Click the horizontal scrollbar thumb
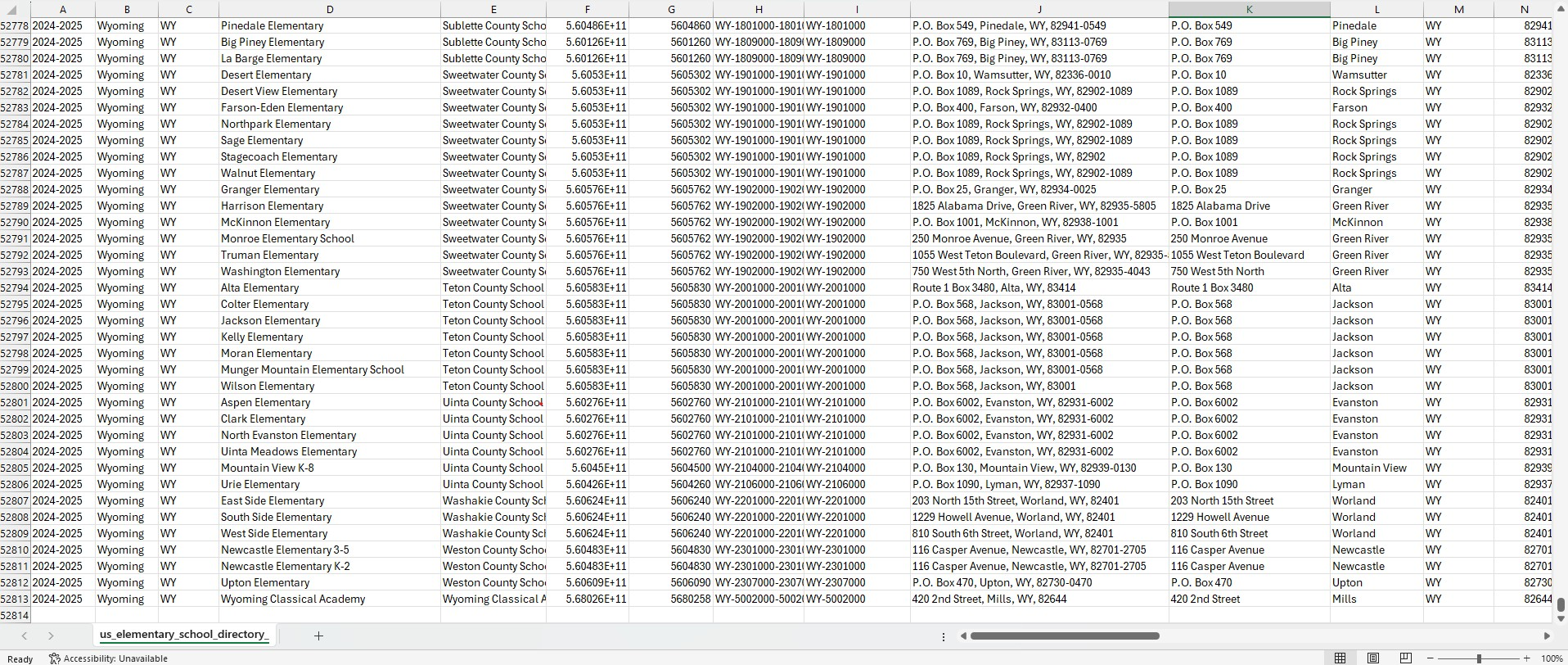1568x665 pixels. tap(1064, 636)
